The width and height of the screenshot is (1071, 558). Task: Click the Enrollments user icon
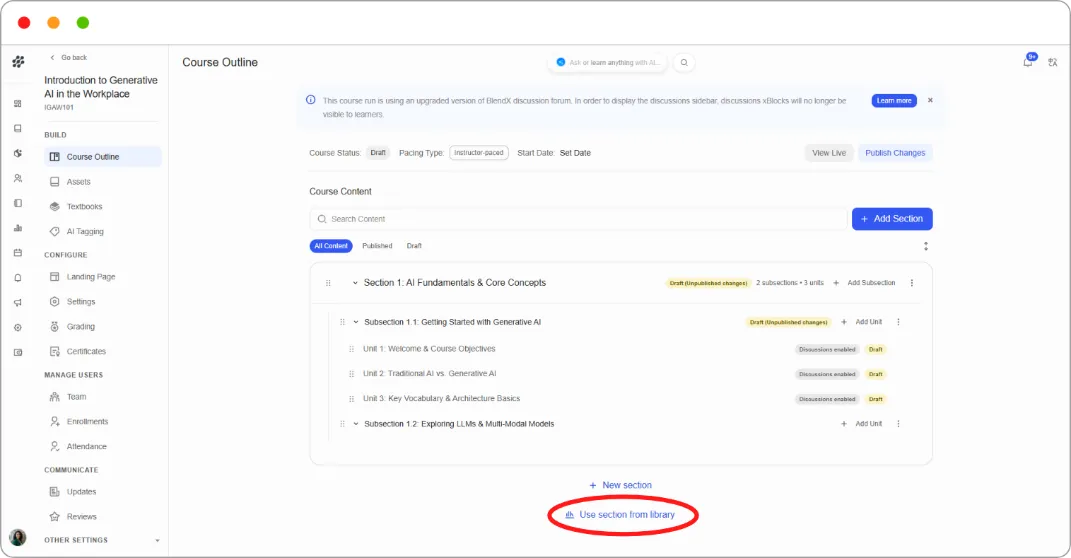pos(55,421)
